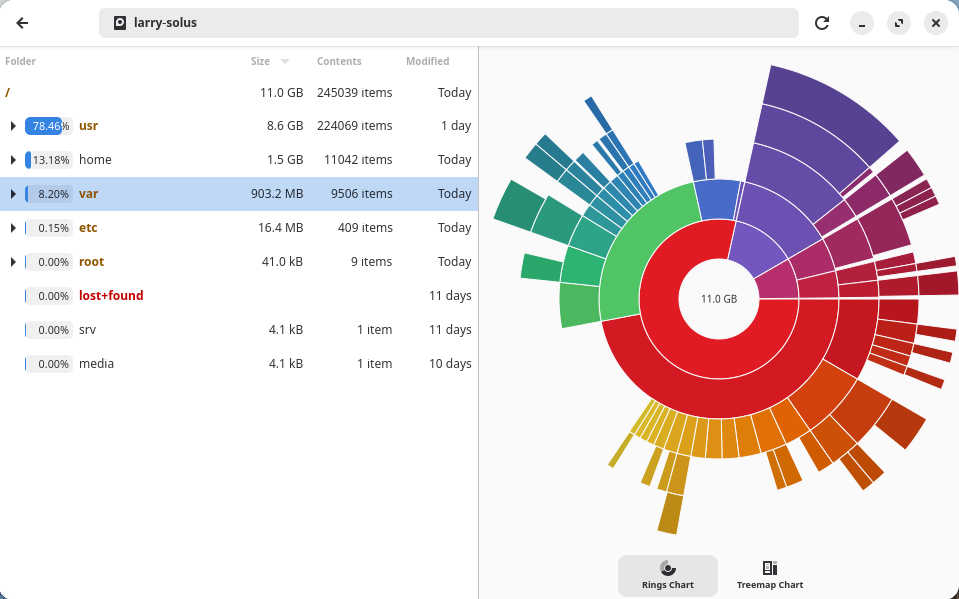
Task: Switch to Treemap Chart view
Action: pyautogui.click(x=769, y=575)
